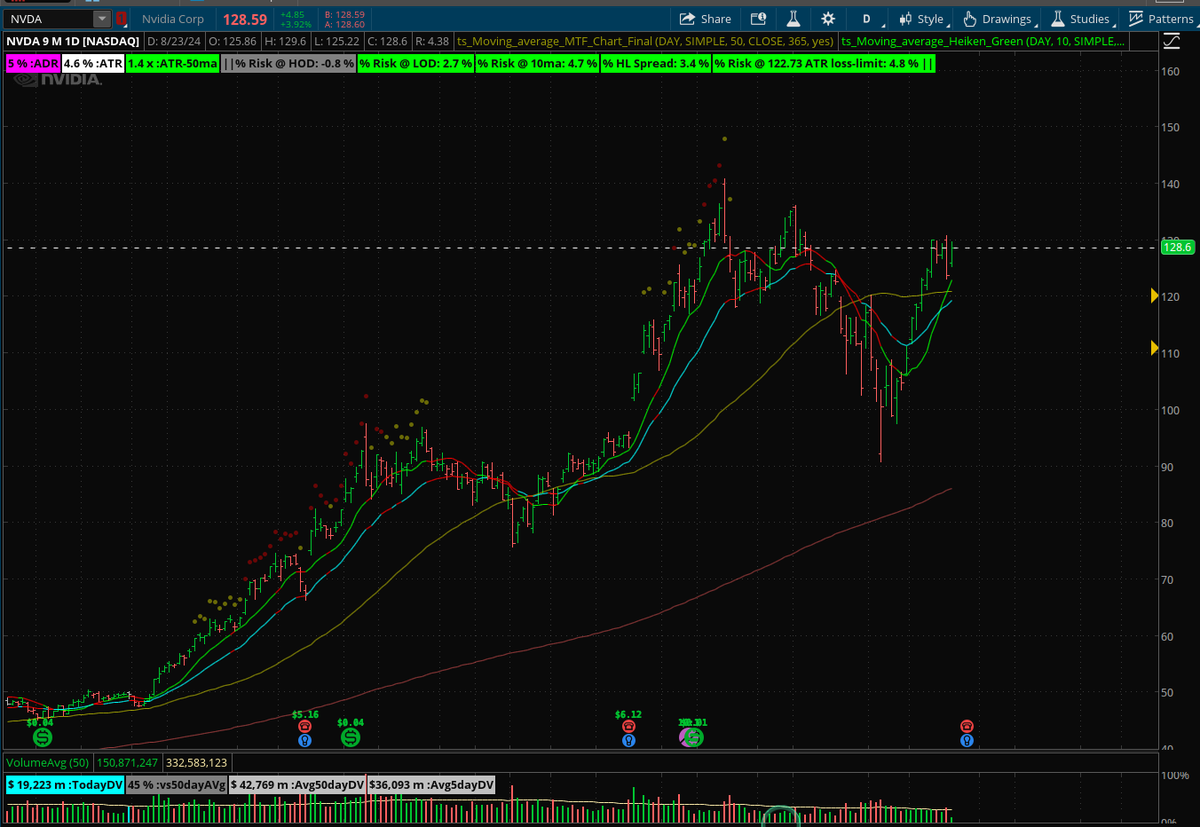Click the date D: 8/23/24 in the header
The height and width of the screenshot is (827, 1200).
(x=172, y=41)
